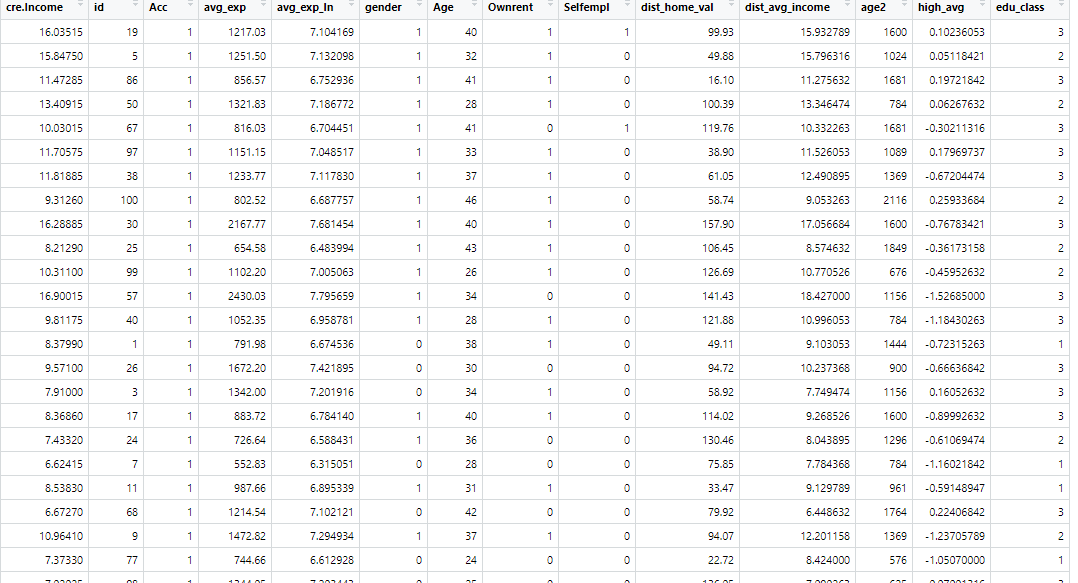The height and width of the screenshot is (583, 1078).
Task: Sort by the age2 column header
Action: point(883,8)
